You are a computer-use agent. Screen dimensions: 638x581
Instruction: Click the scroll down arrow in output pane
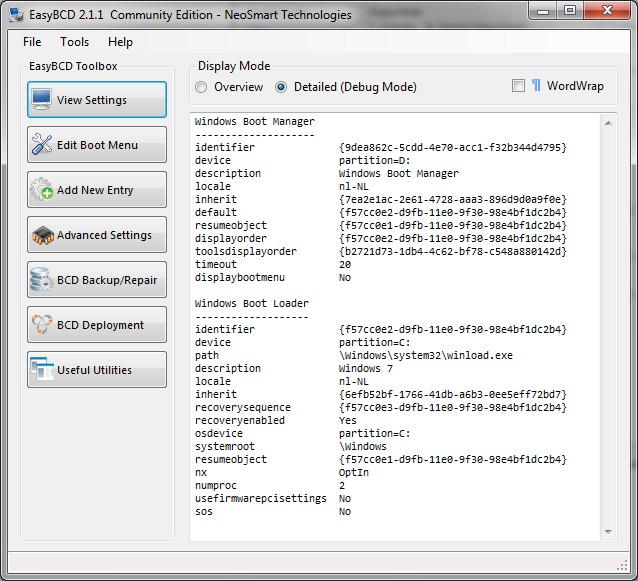coord(608,532)
